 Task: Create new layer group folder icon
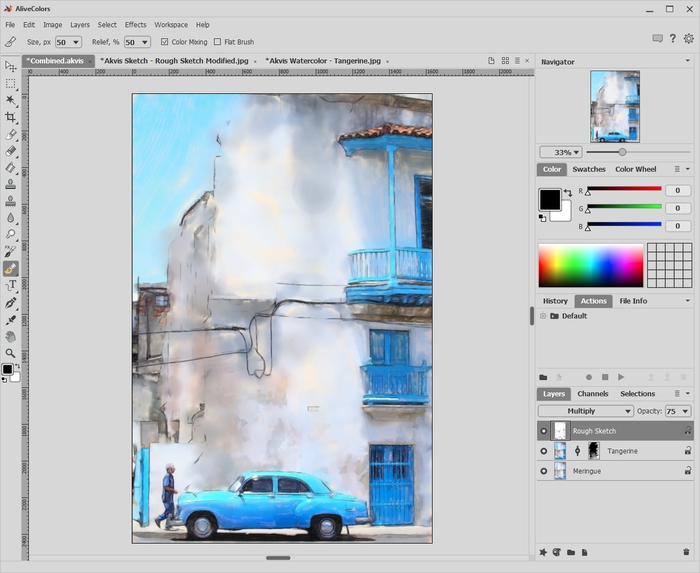click(x=571, y=552)
